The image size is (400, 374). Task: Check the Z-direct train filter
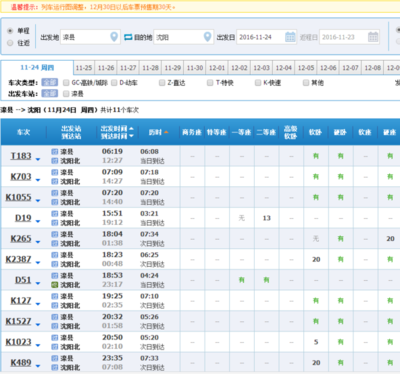tap(162, 83)
